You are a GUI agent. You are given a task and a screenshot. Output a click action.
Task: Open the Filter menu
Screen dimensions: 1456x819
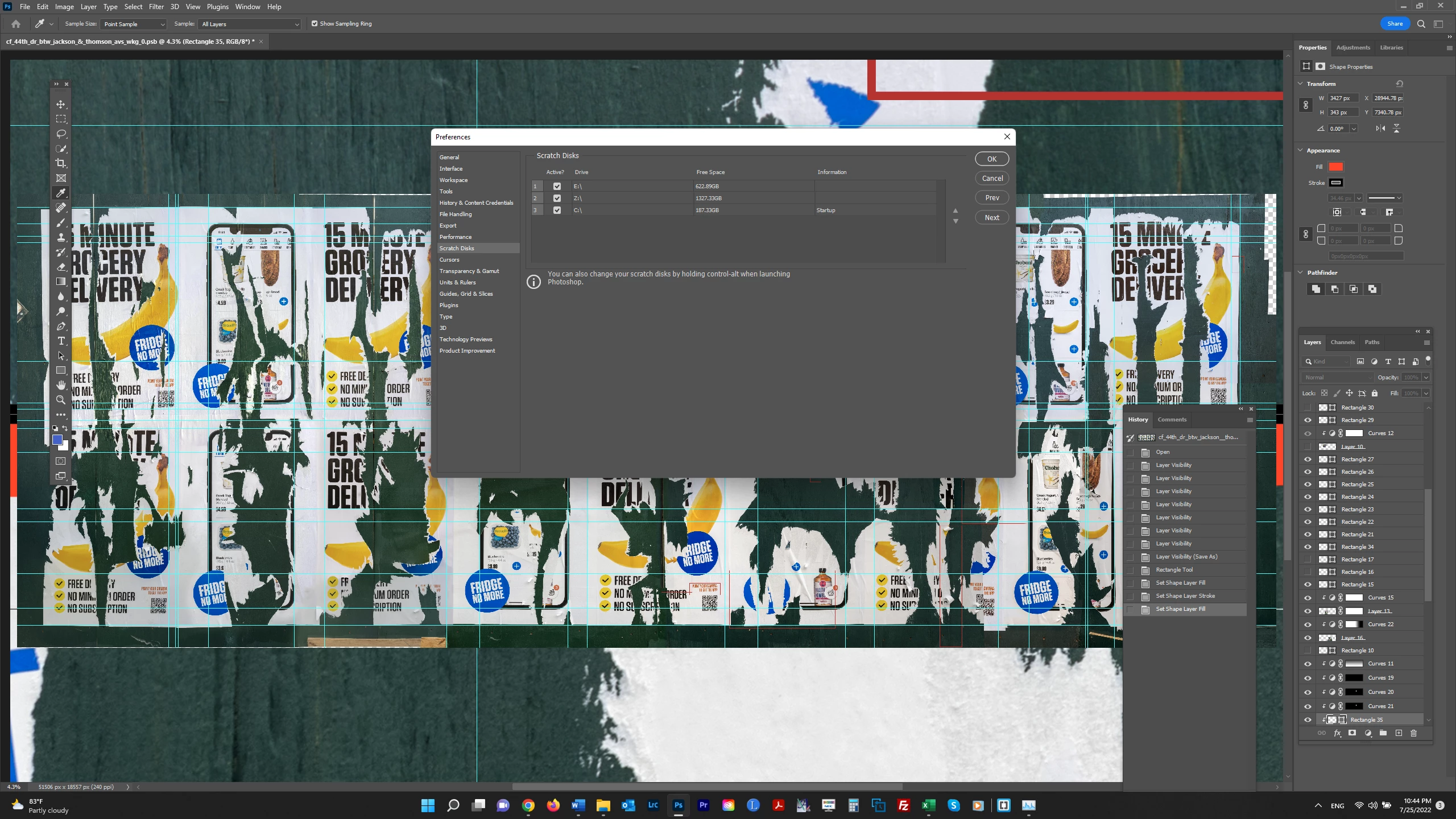point(156,7)
